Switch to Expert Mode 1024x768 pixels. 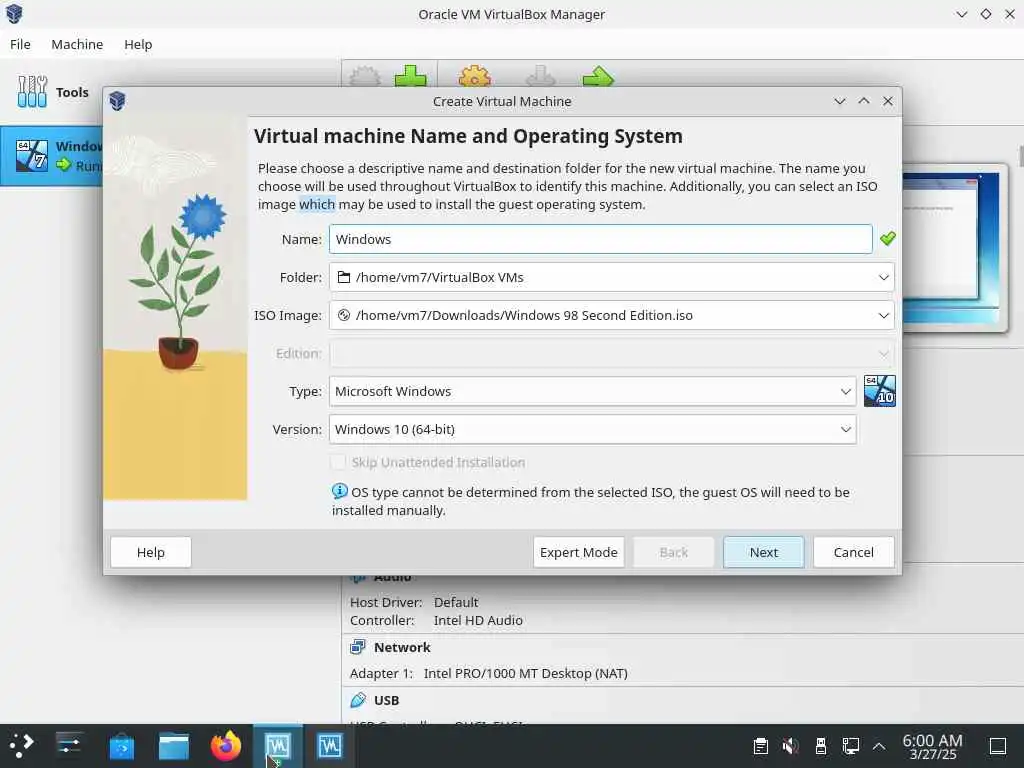click(x=579, y=552)
